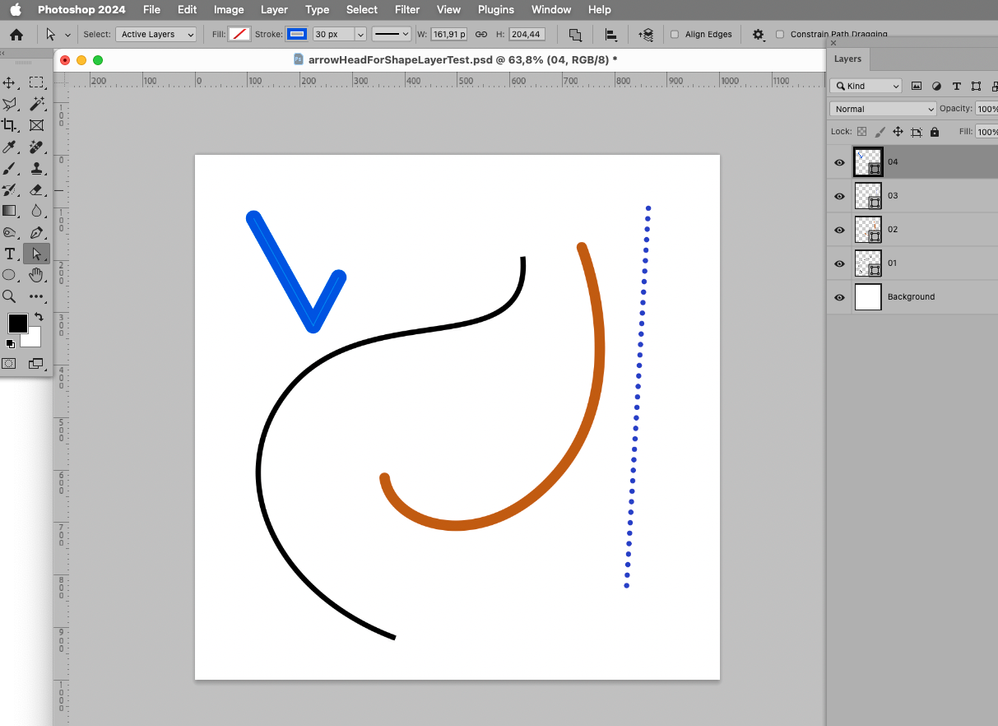Activate the Horizontal Type tool

click(10, 254)
